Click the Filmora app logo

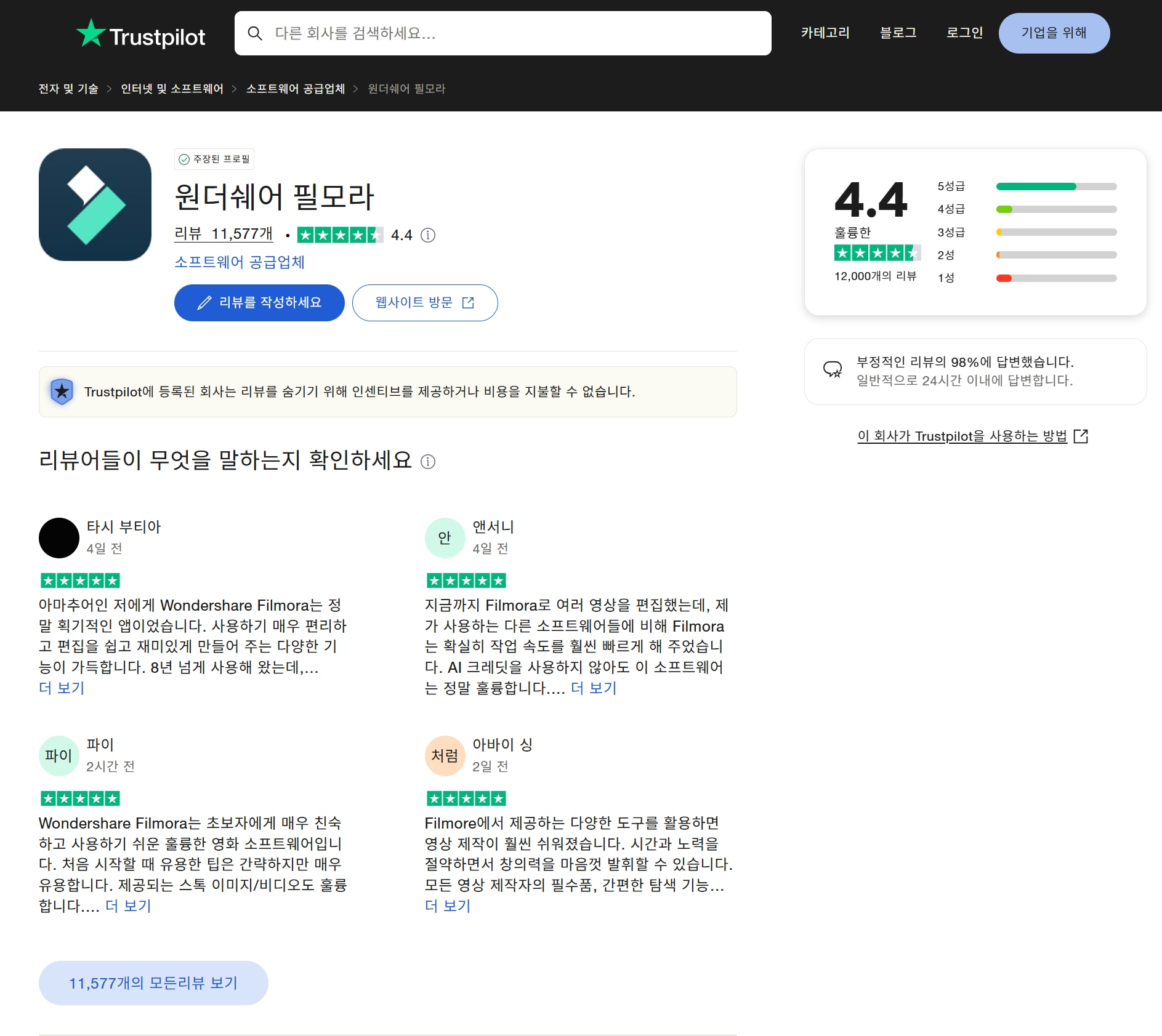(x=95, y=204)
